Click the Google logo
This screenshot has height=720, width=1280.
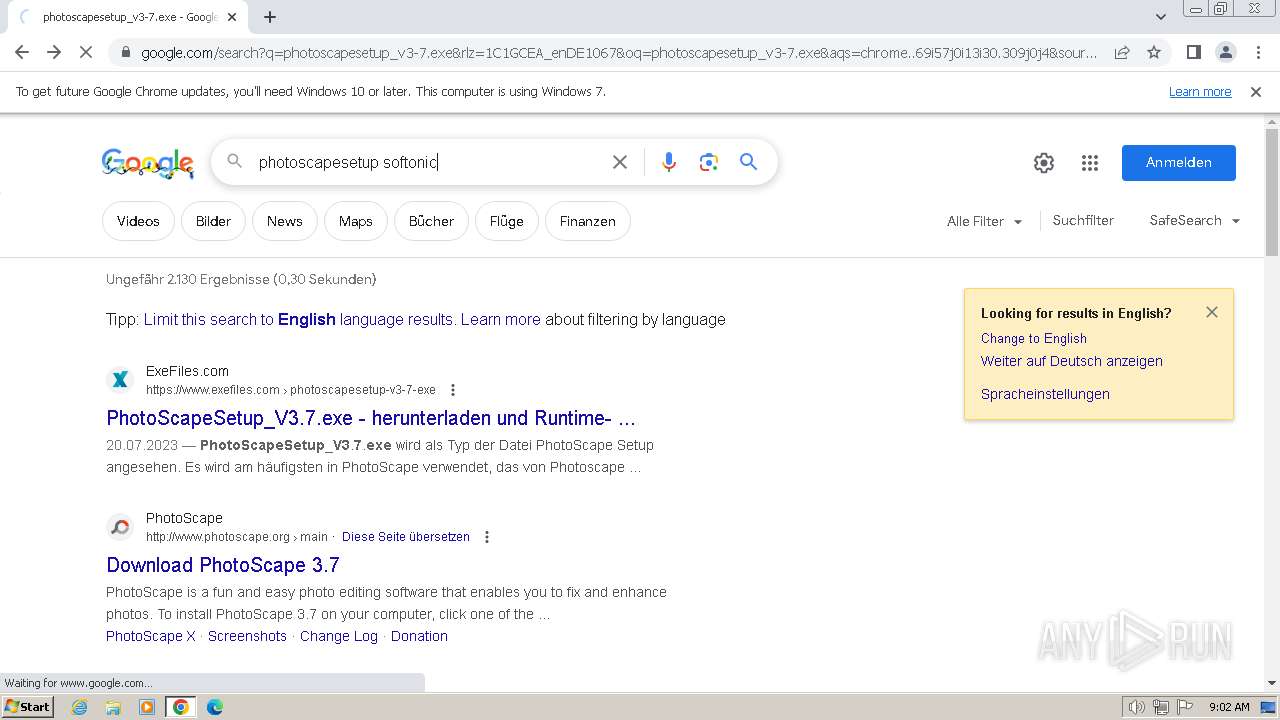point(148,163)
